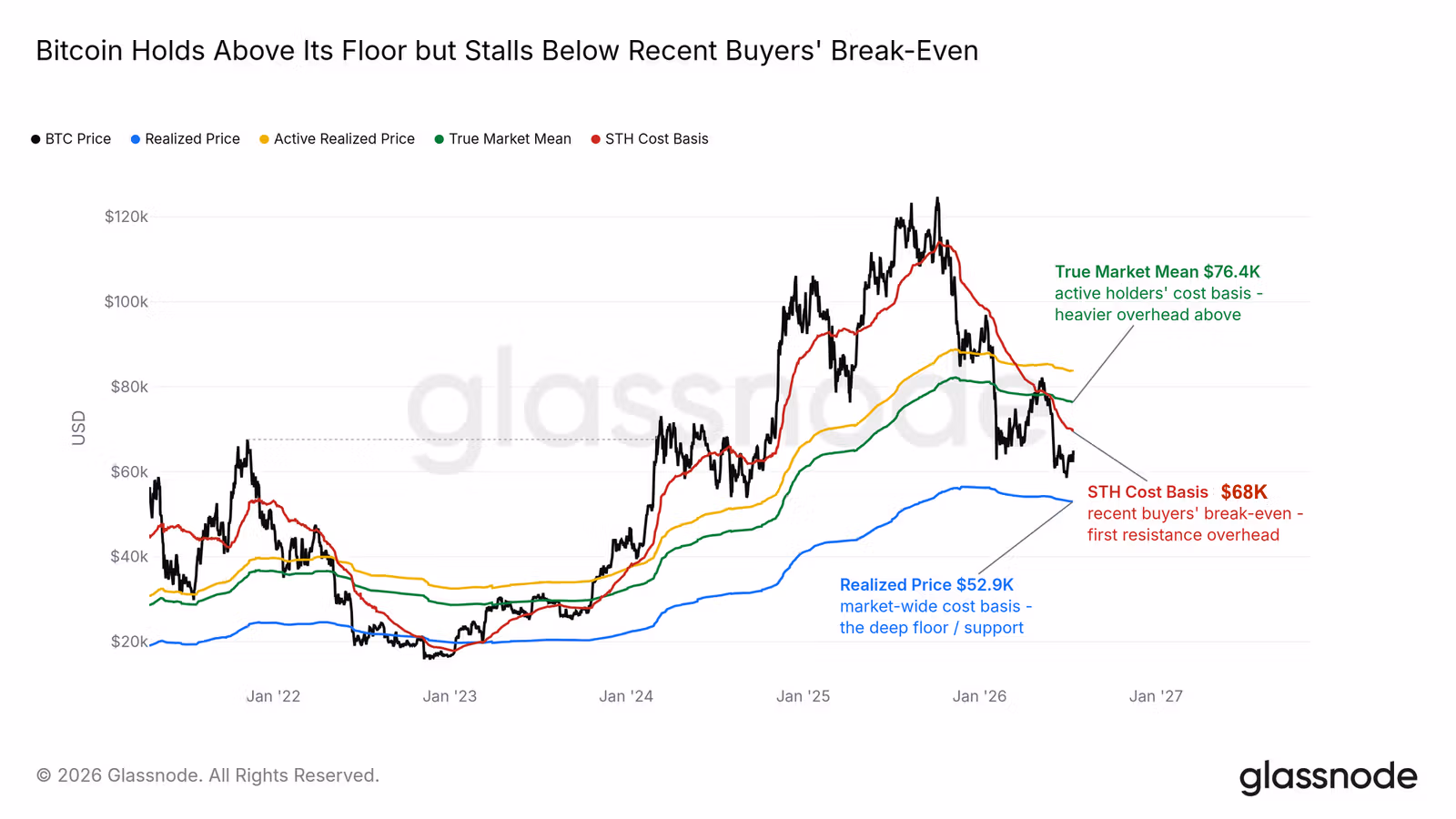Click the $120k y-axis label
The height and width of the screenshot is (819, 1456).
click(126, 217)
